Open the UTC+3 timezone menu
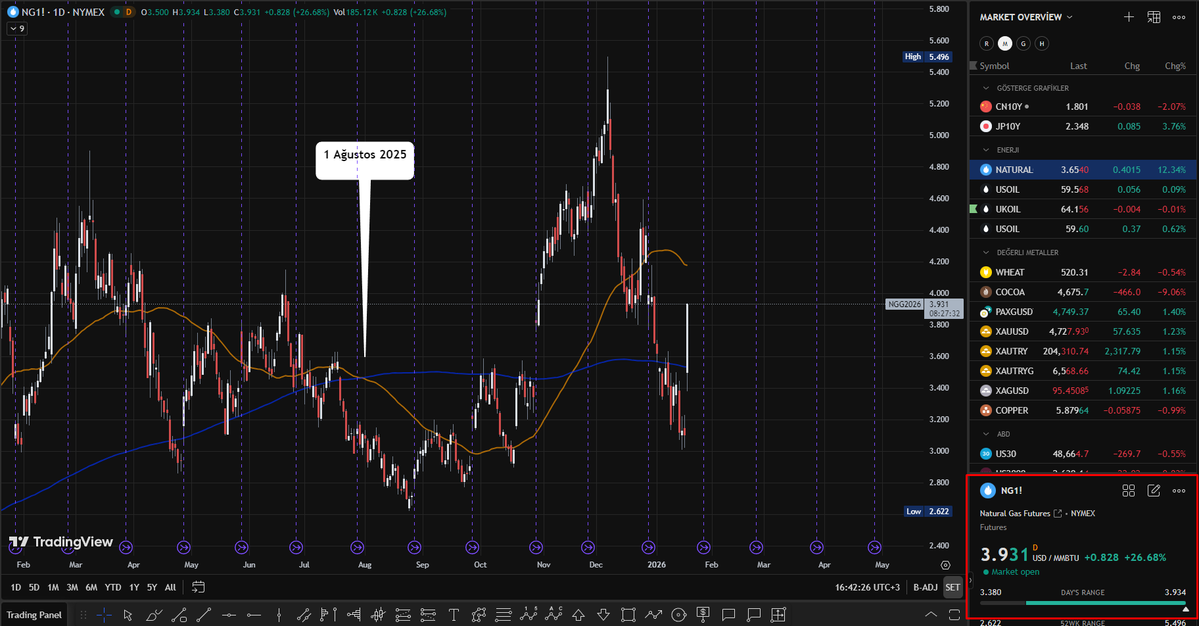The height and width of the screenshot is (626, 1199). coord(867,587)
